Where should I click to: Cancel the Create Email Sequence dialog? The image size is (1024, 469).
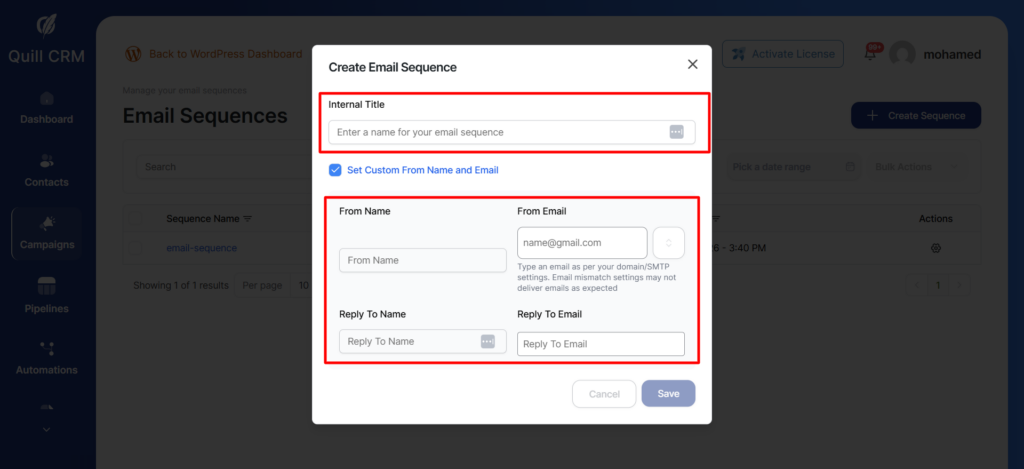coord(604,394)
